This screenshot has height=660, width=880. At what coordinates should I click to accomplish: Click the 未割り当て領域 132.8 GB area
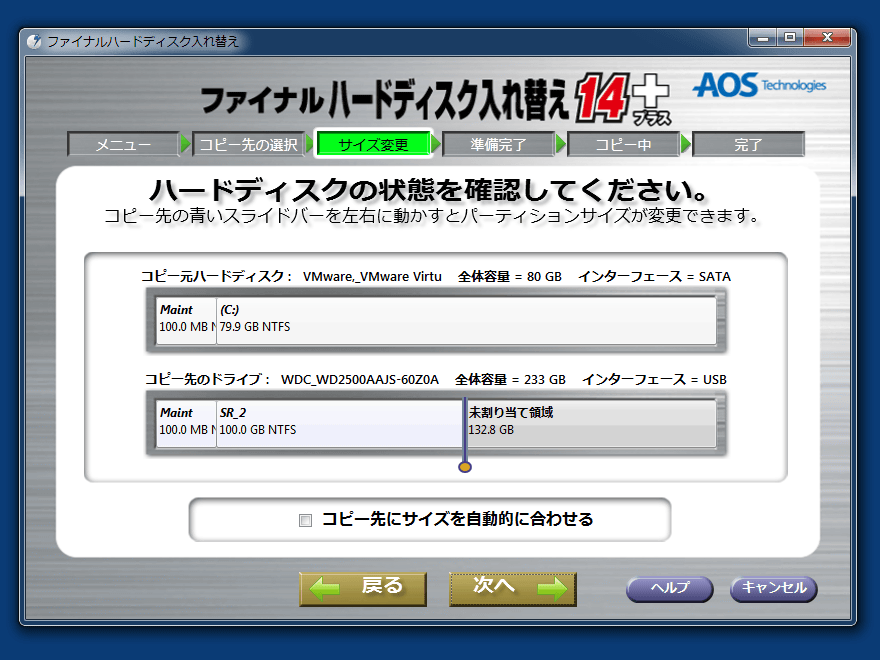(591, 423)
